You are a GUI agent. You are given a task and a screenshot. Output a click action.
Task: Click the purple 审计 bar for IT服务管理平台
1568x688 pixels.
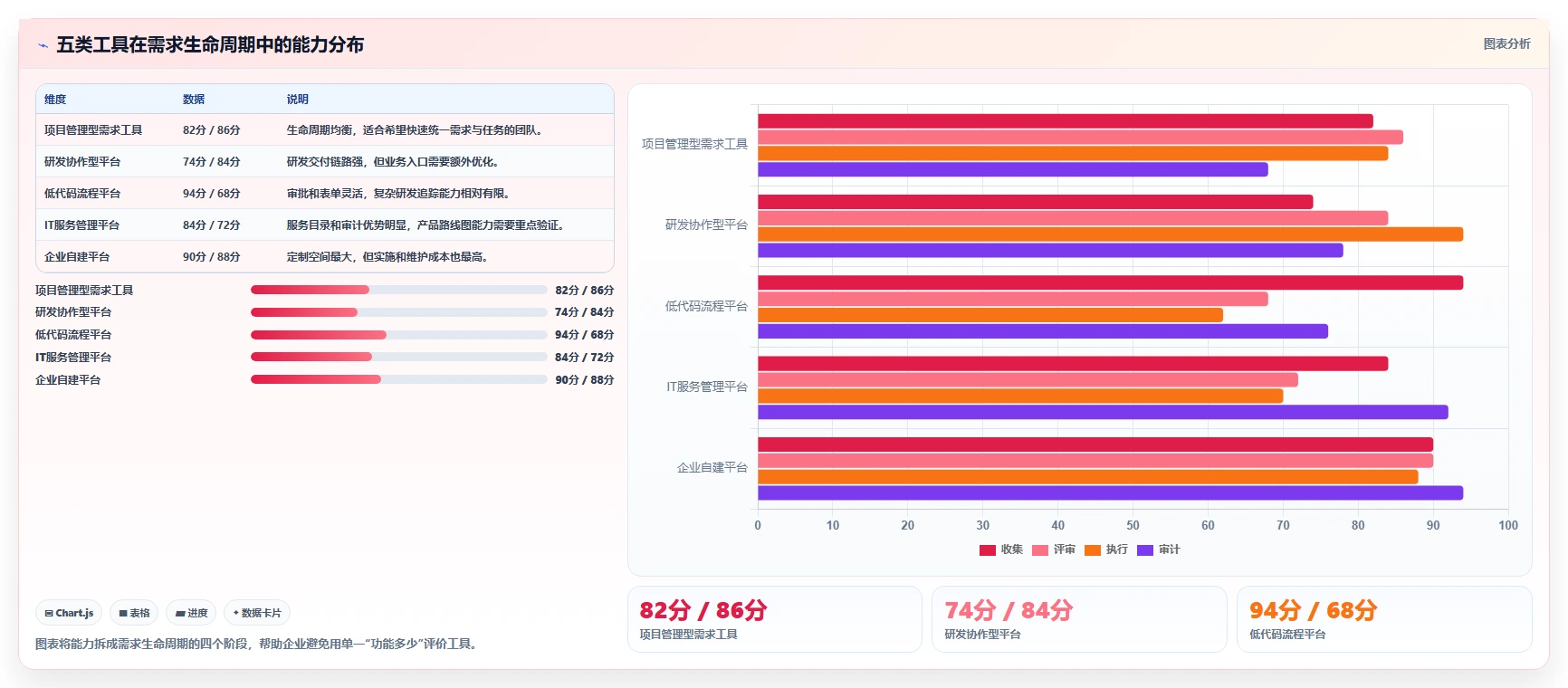[1103, 412]
